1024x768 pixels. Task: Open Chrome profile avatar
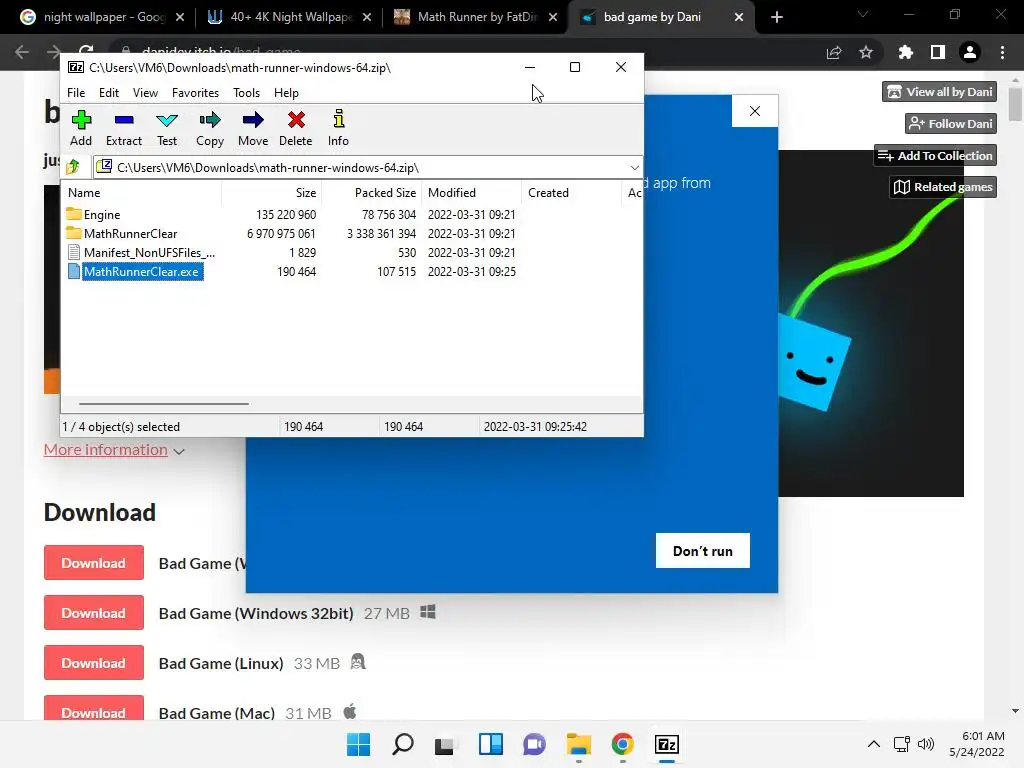(x=970, y=52)
